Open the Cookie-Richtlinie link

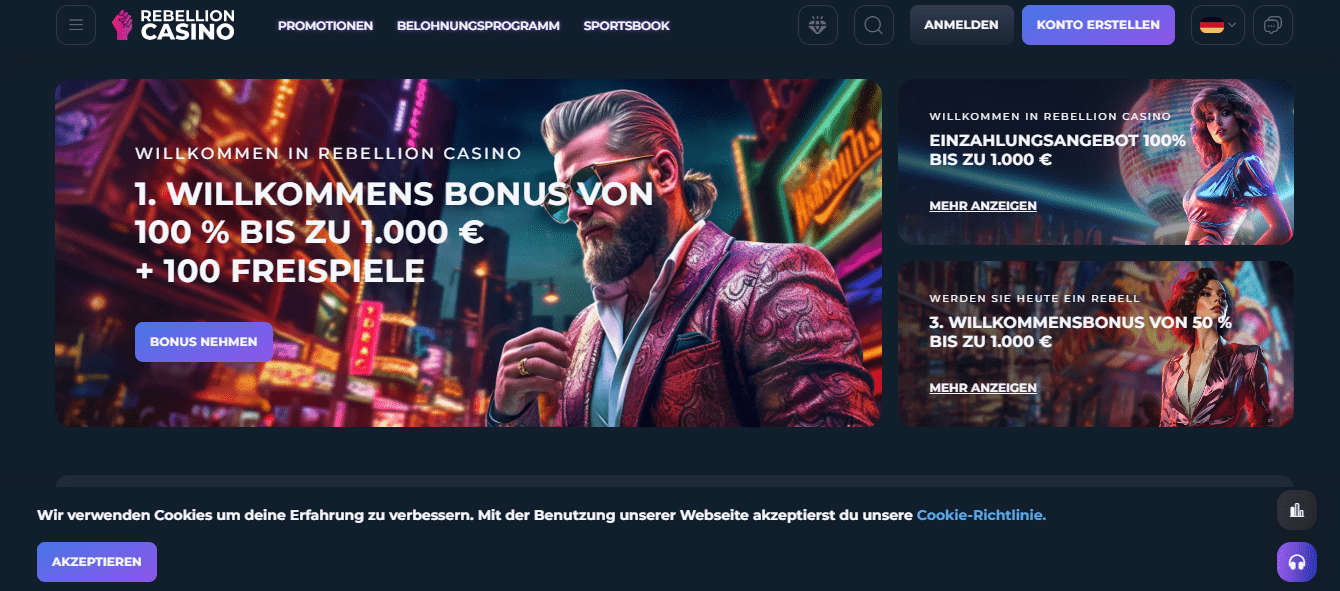point(981,515)
